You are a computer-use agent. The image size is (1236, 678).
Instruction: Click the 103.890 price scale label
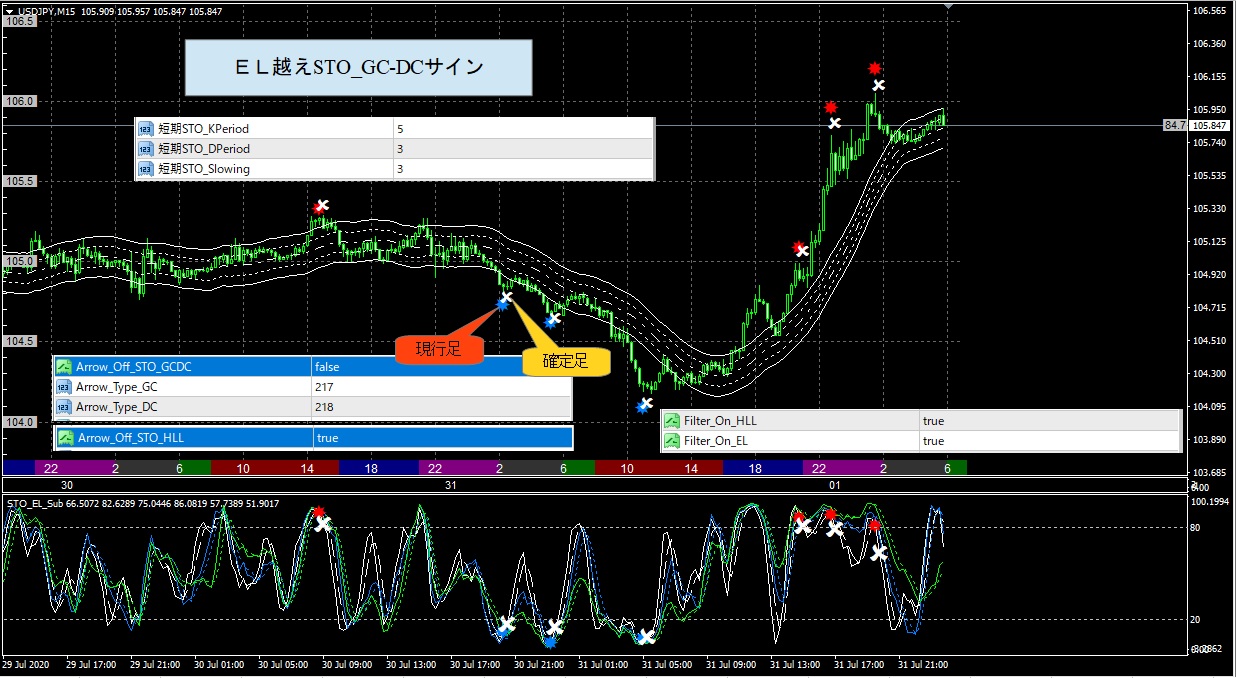[x=1209, y=440]
